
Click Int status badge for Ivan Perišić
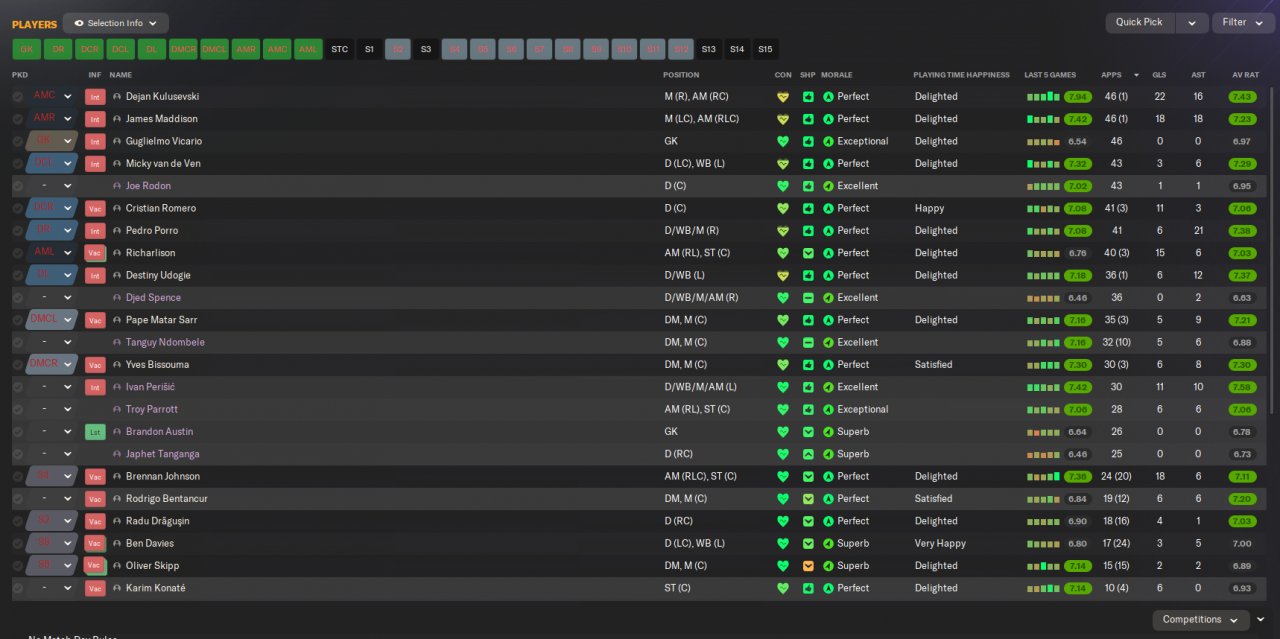click(x=95, y=387)
